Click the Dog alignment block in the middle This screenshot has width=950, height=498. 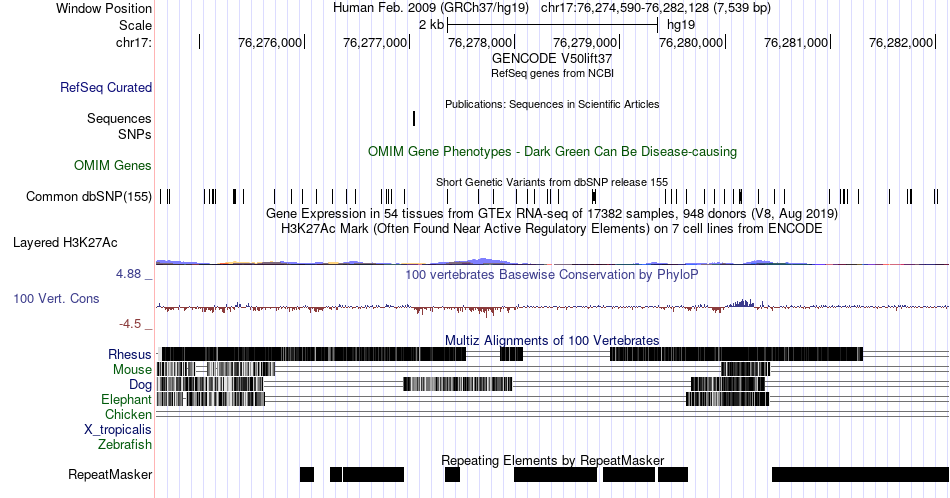tap(458, 384)
